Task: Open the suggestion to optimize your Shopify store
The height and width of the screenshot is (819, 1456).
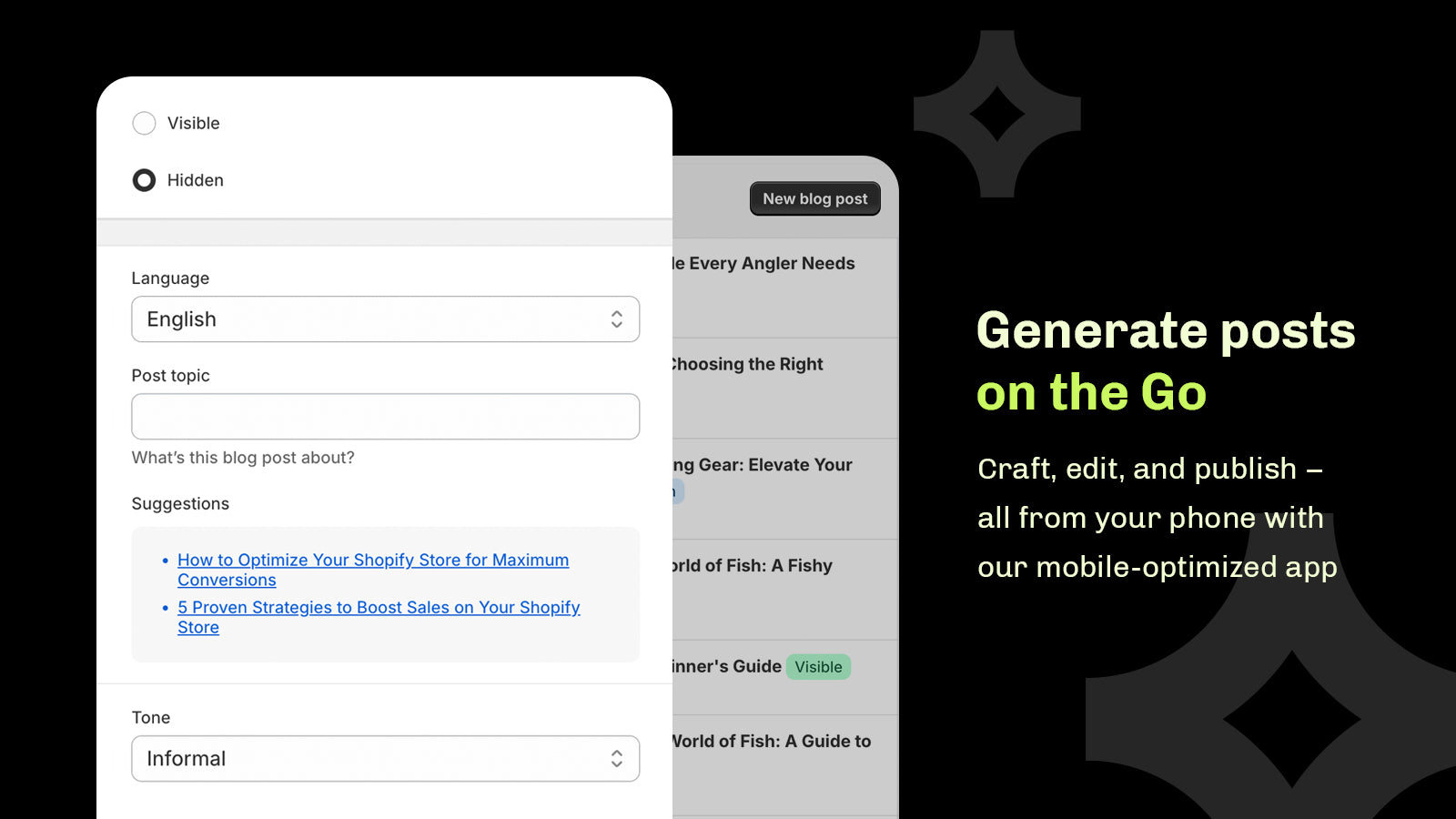Action: point(373,570)
